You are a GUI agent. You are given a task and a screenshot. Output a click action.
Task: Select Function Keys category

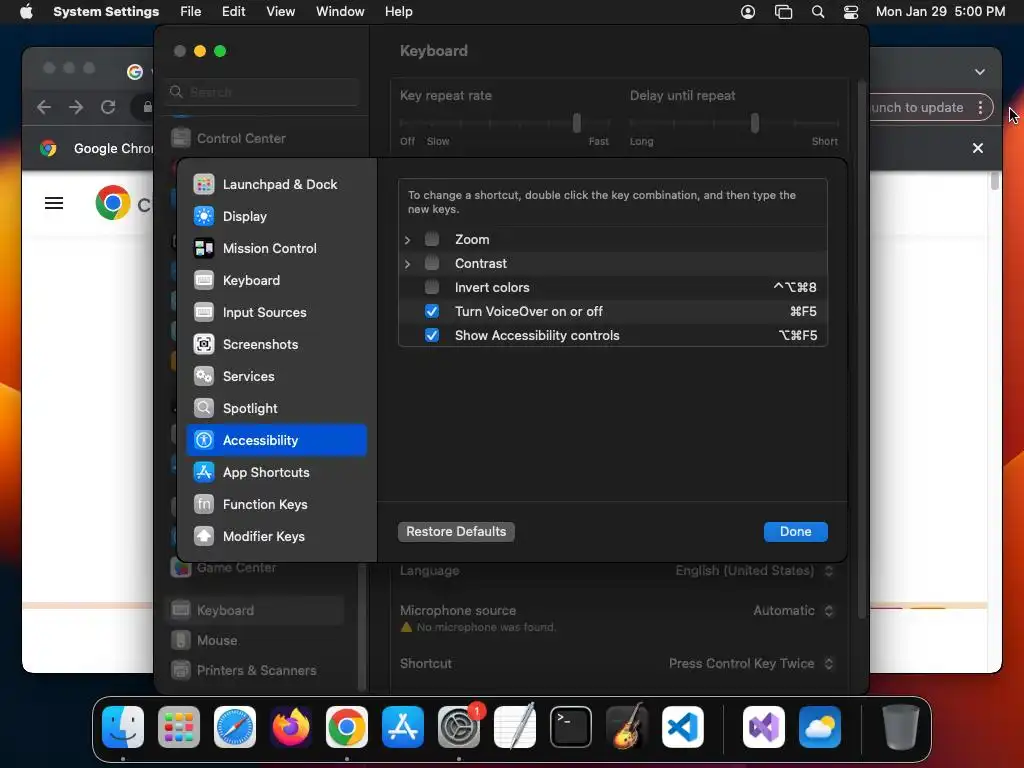point(276,504)
